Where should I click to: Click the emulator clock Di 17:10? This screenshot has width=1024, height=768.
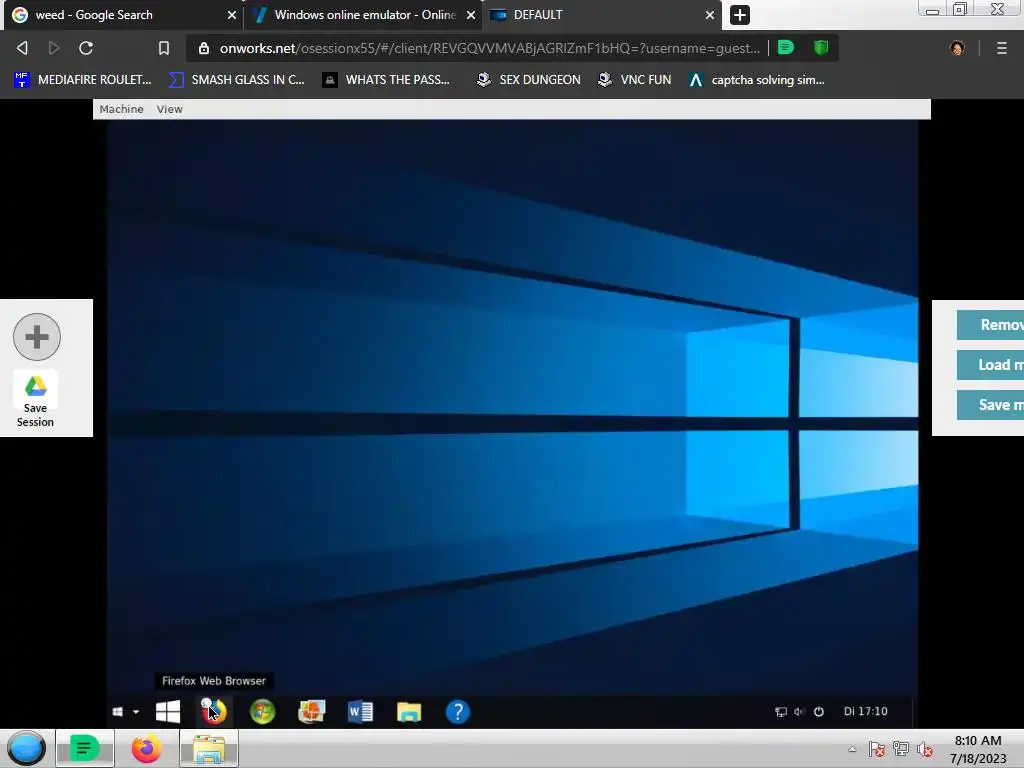coord(865,711)
